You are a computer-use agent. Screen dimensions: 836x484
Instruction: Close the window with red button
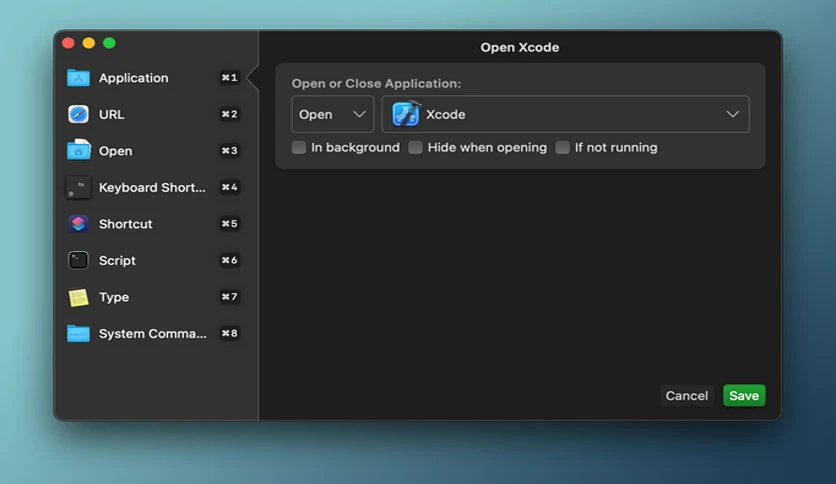click(x=68, y=43)
